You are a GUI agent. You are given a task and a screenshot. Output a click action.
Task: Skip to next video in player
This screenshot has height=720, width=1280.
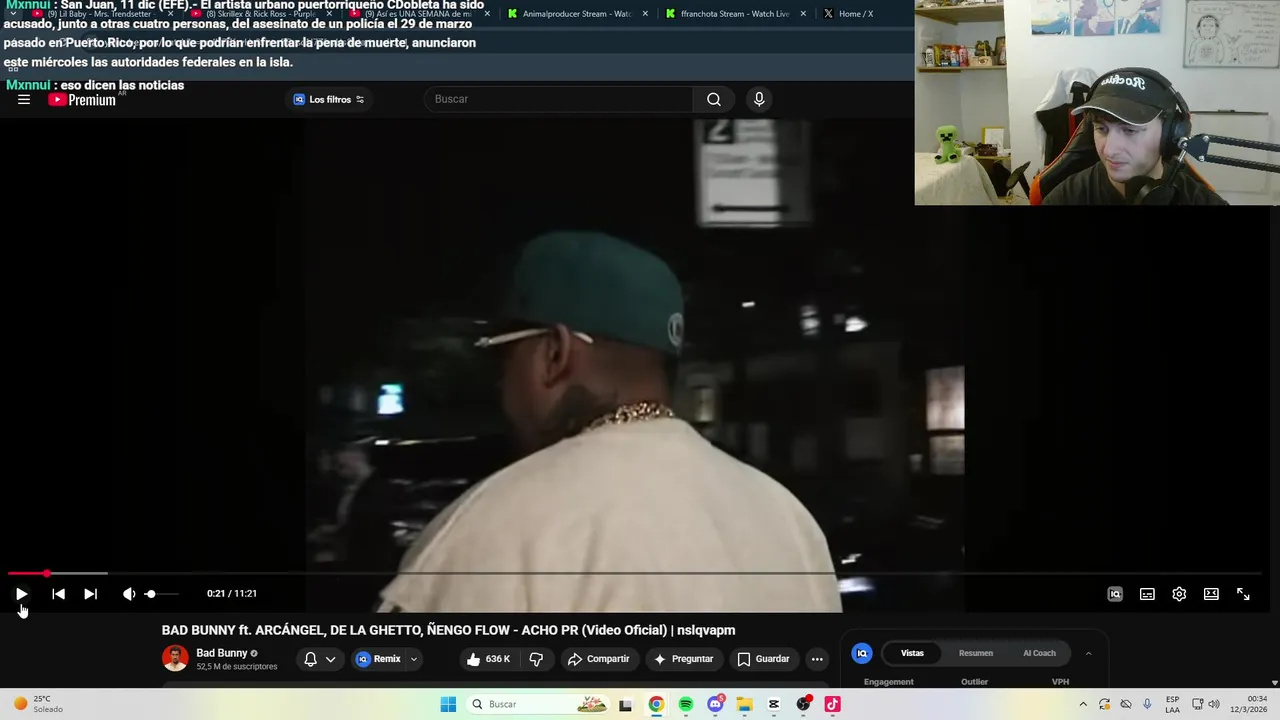coord(90,594)
